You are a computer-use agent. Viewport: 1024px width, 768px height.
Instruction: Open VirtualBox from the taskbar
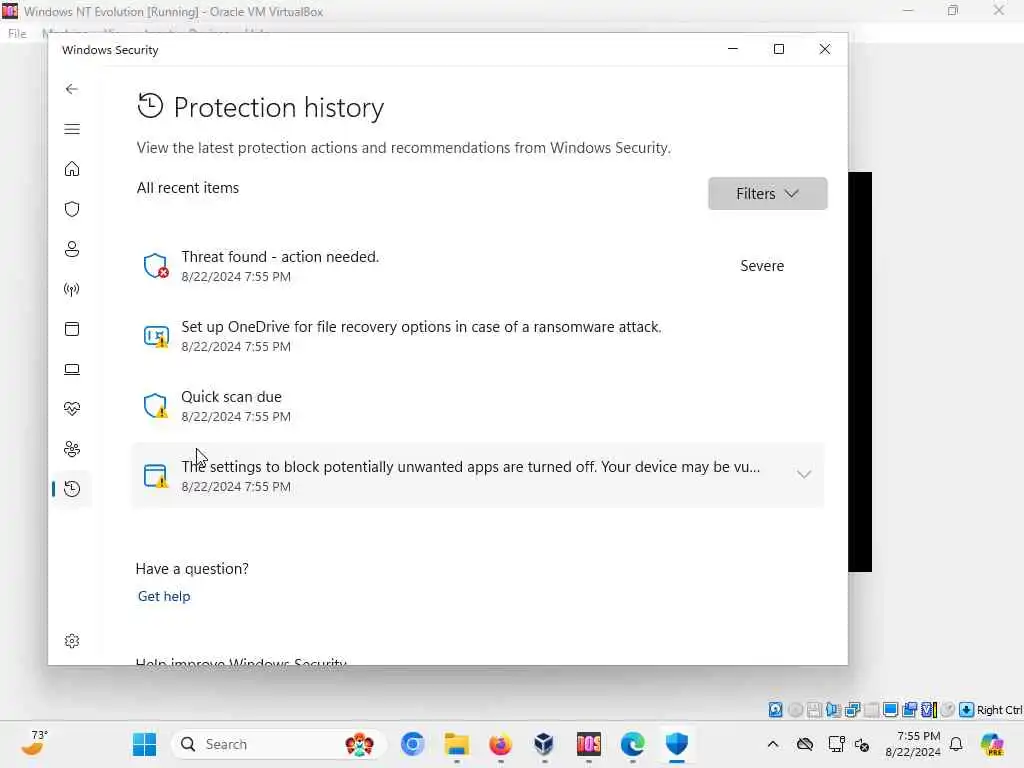coord(544,744)
